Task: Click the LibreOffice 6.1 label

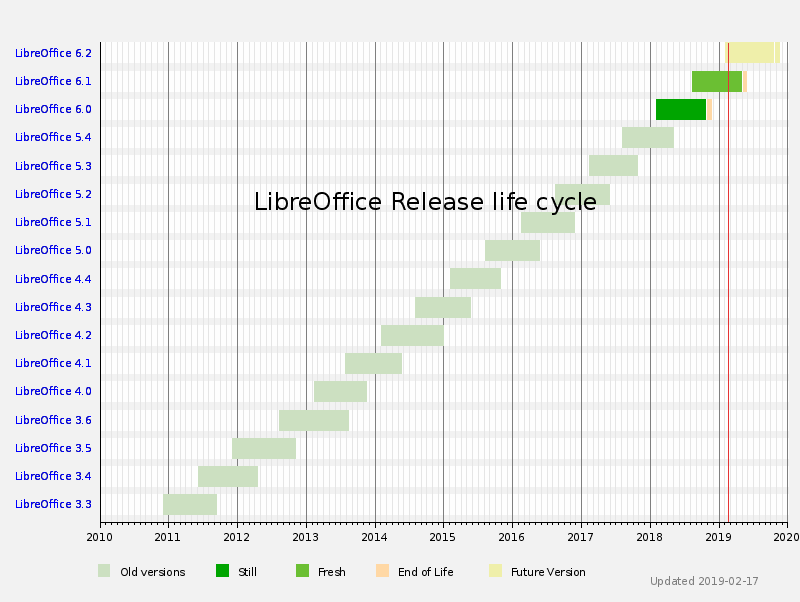Action: coord(53,81)
